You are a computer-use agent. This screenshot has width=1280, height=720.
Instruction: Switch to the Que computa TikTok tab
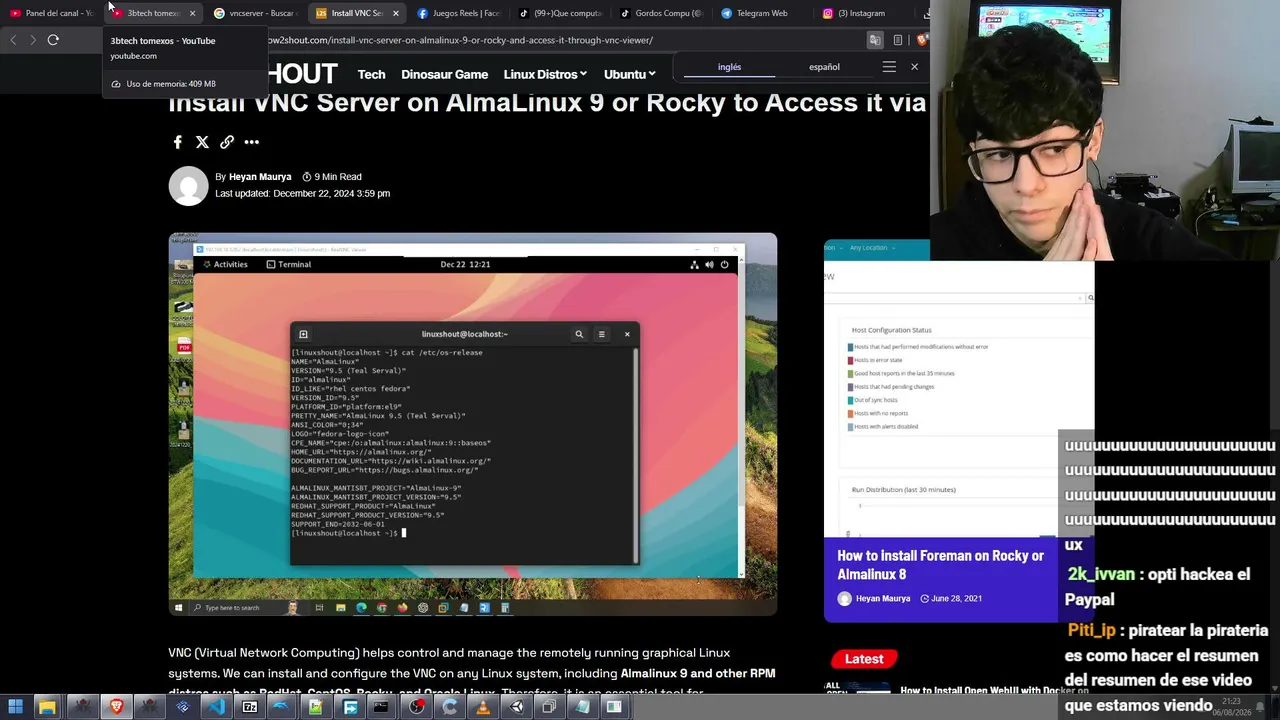(559, 13)
